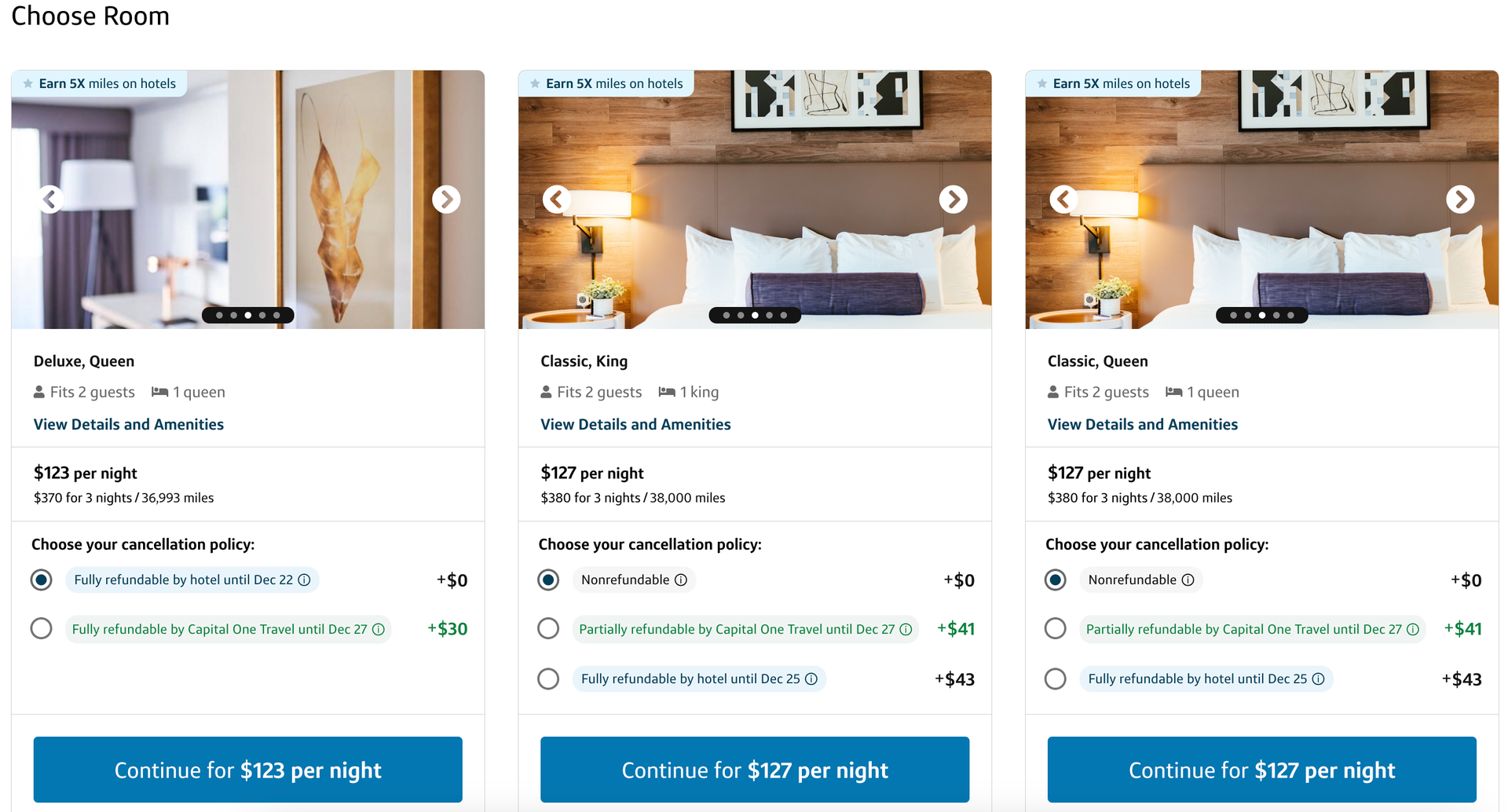The image size is (1508, 812).
Task: Click the info icon for Fully refundable by hotel until Dec 22
Action: coord(305,580)
